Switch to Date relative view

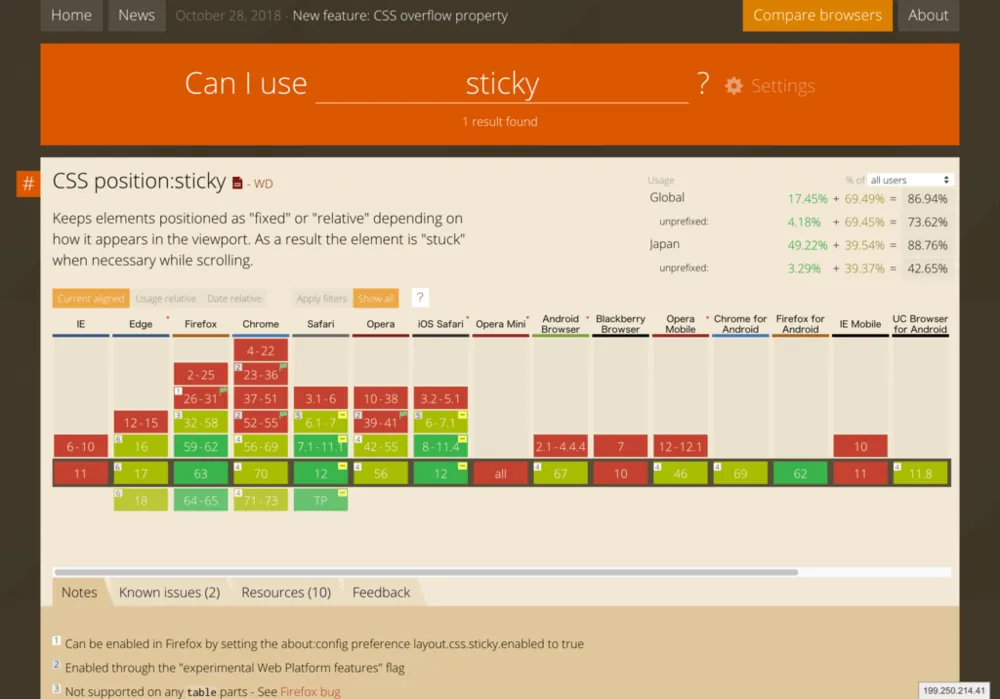(234, 298)
